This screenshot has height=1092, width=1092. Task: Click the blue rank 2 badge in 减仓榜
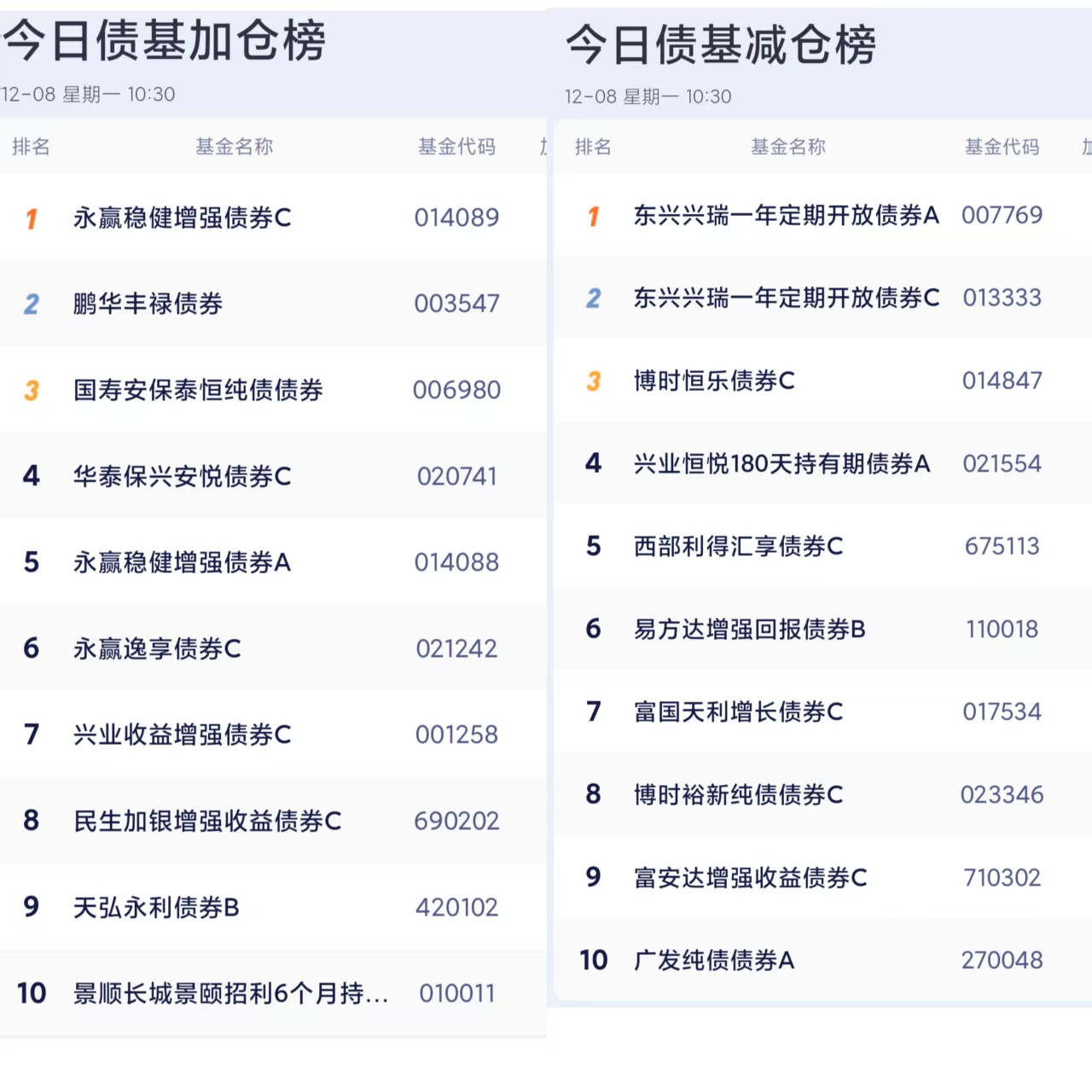[594, 299]
